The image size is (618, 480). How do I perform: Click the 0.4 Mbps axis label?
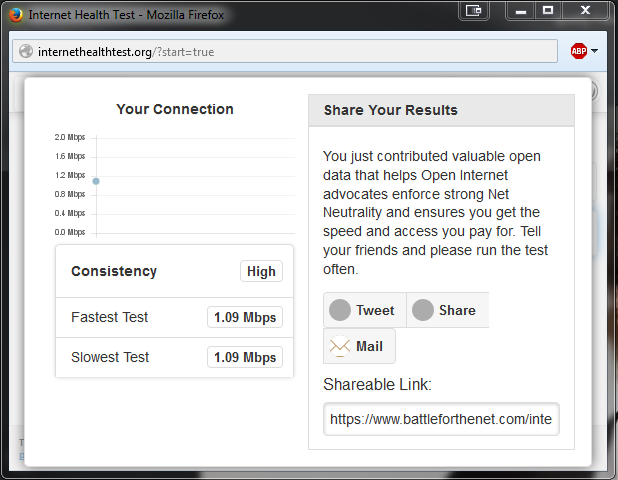tap(70, 213)
